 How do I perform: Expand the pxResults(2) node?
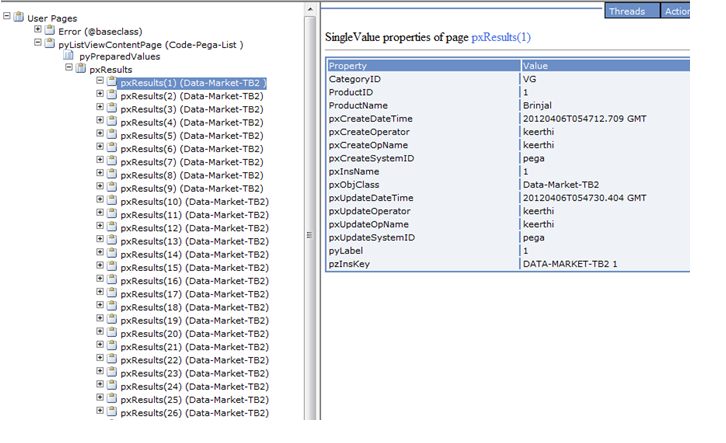100,94
